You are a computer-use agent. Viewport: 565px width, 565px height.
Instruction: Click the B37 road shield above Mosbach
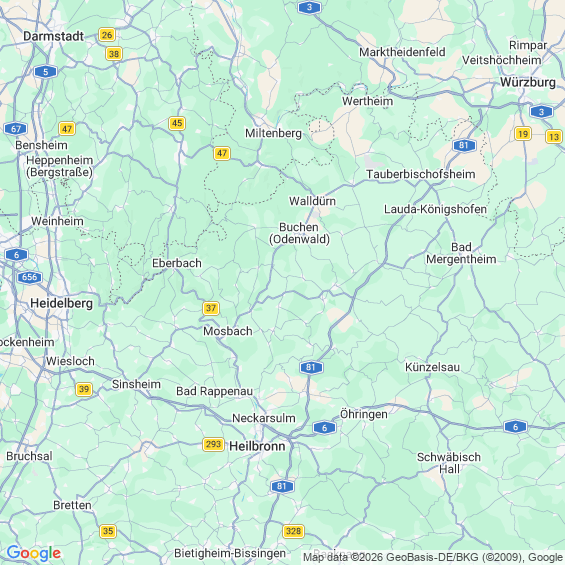[211, 308]
